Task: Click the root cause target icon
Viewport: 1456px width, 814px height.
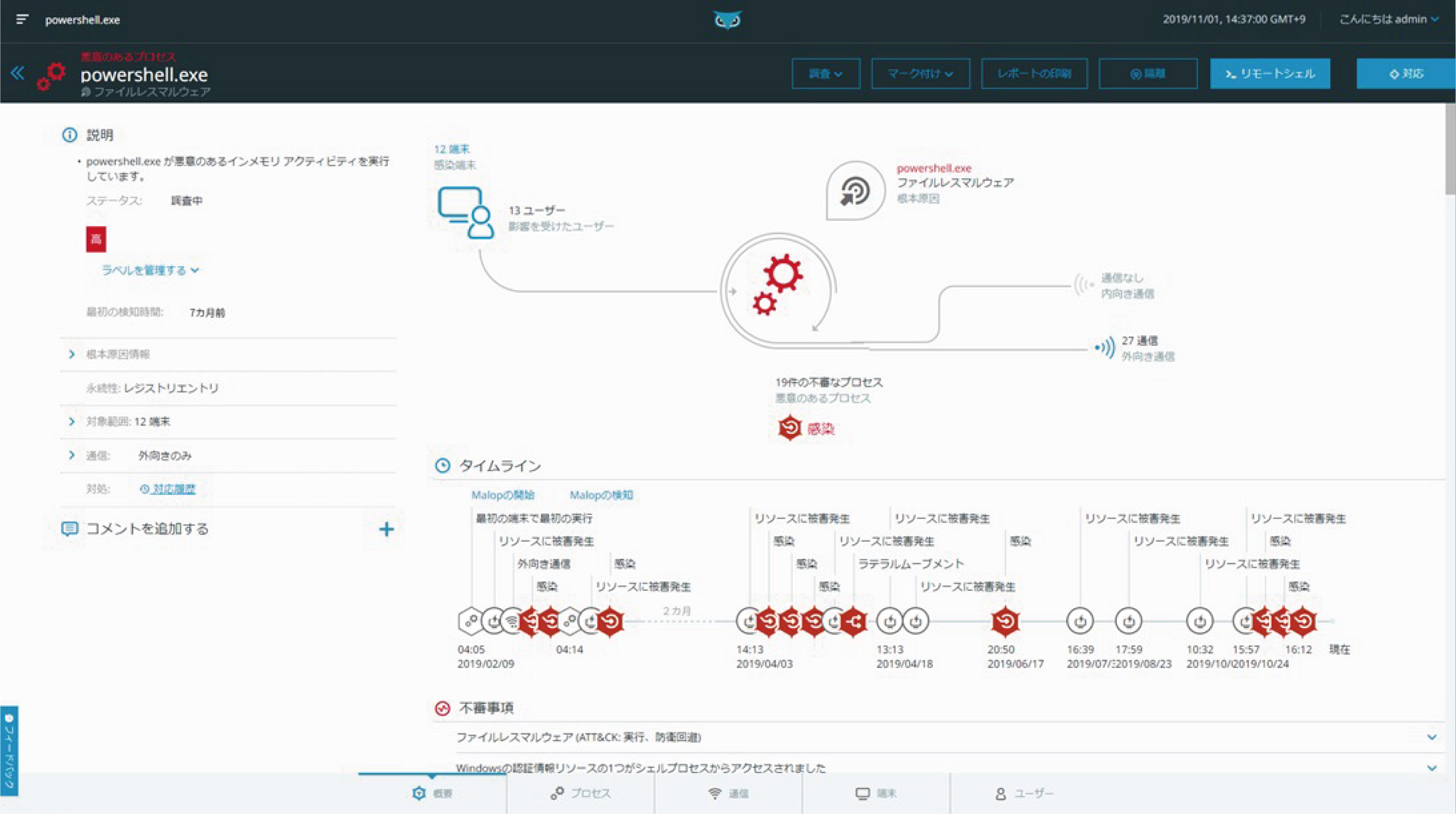Action: (855, 190)
